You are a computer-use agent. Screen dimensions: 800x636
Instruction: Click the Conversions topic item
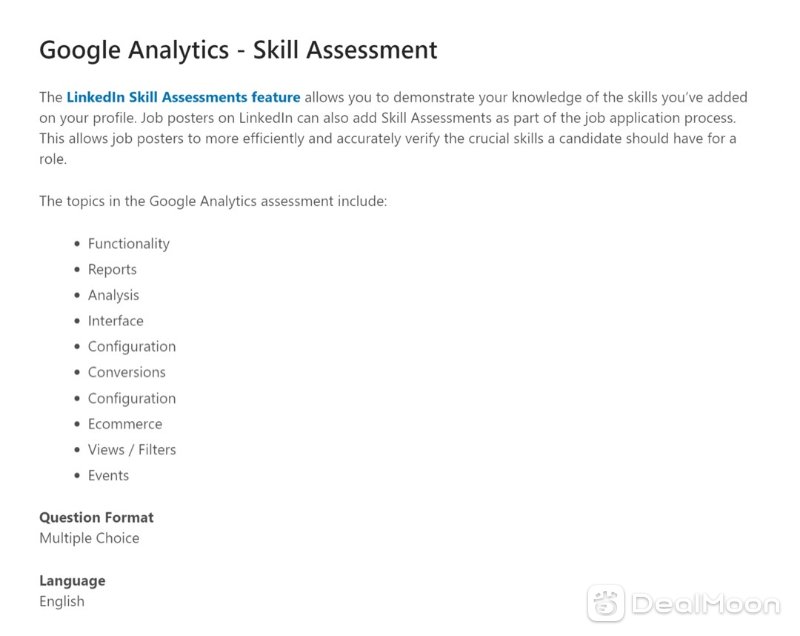pos(127,372)
